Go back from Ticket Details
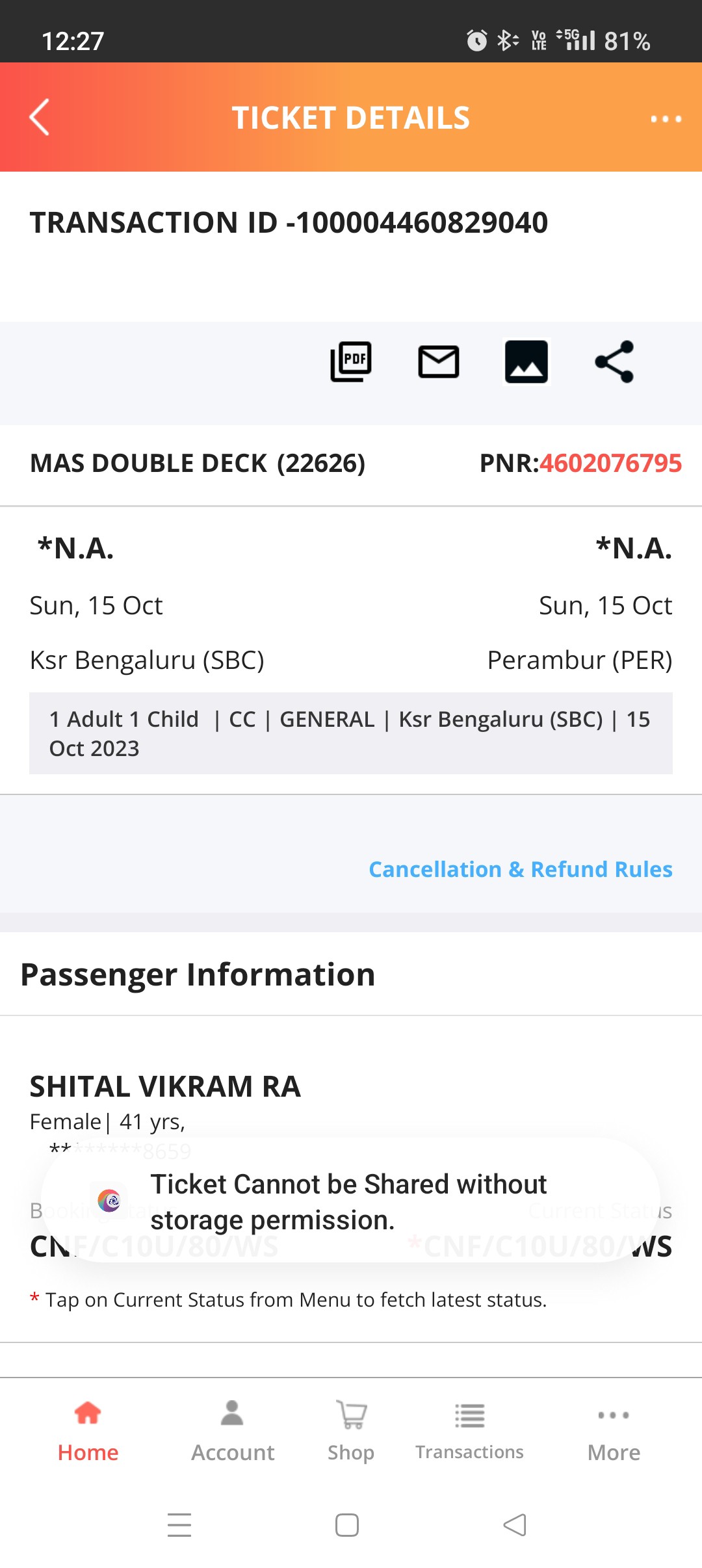 pos(38,118)
